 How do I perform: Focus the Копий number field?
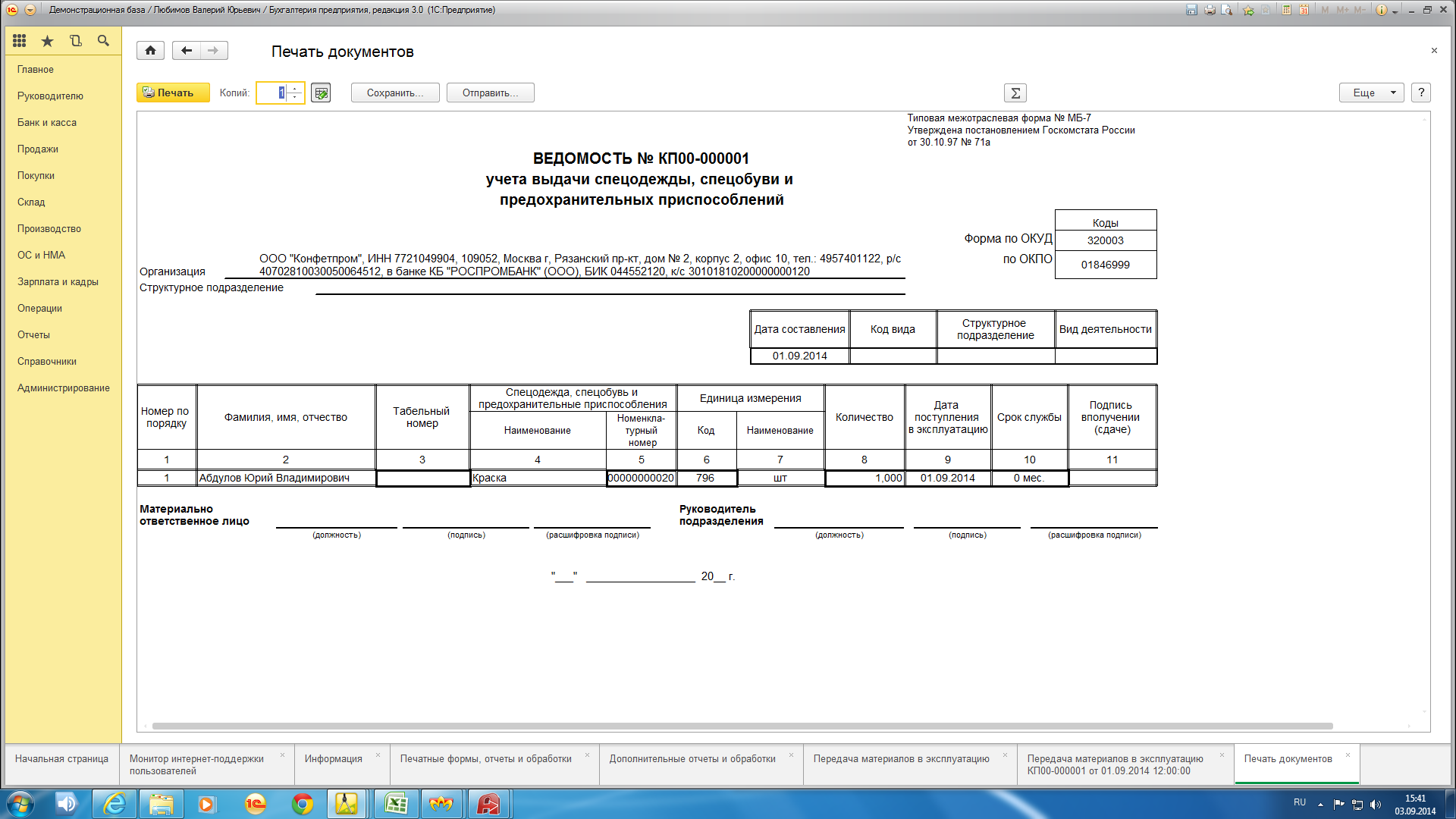[x=271, y=93]
